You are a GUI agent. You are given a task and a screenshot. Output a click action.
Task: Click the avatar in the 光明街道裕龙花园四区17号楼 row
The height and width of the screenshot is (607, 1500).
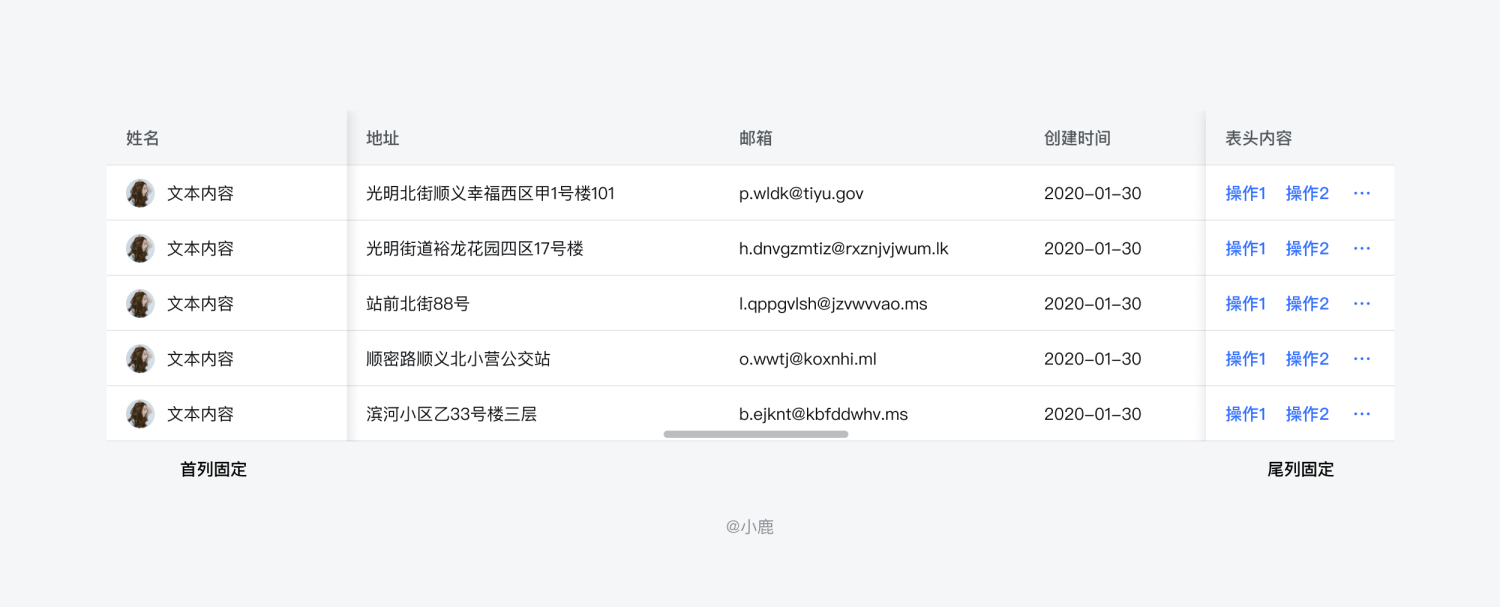(141, 248)
